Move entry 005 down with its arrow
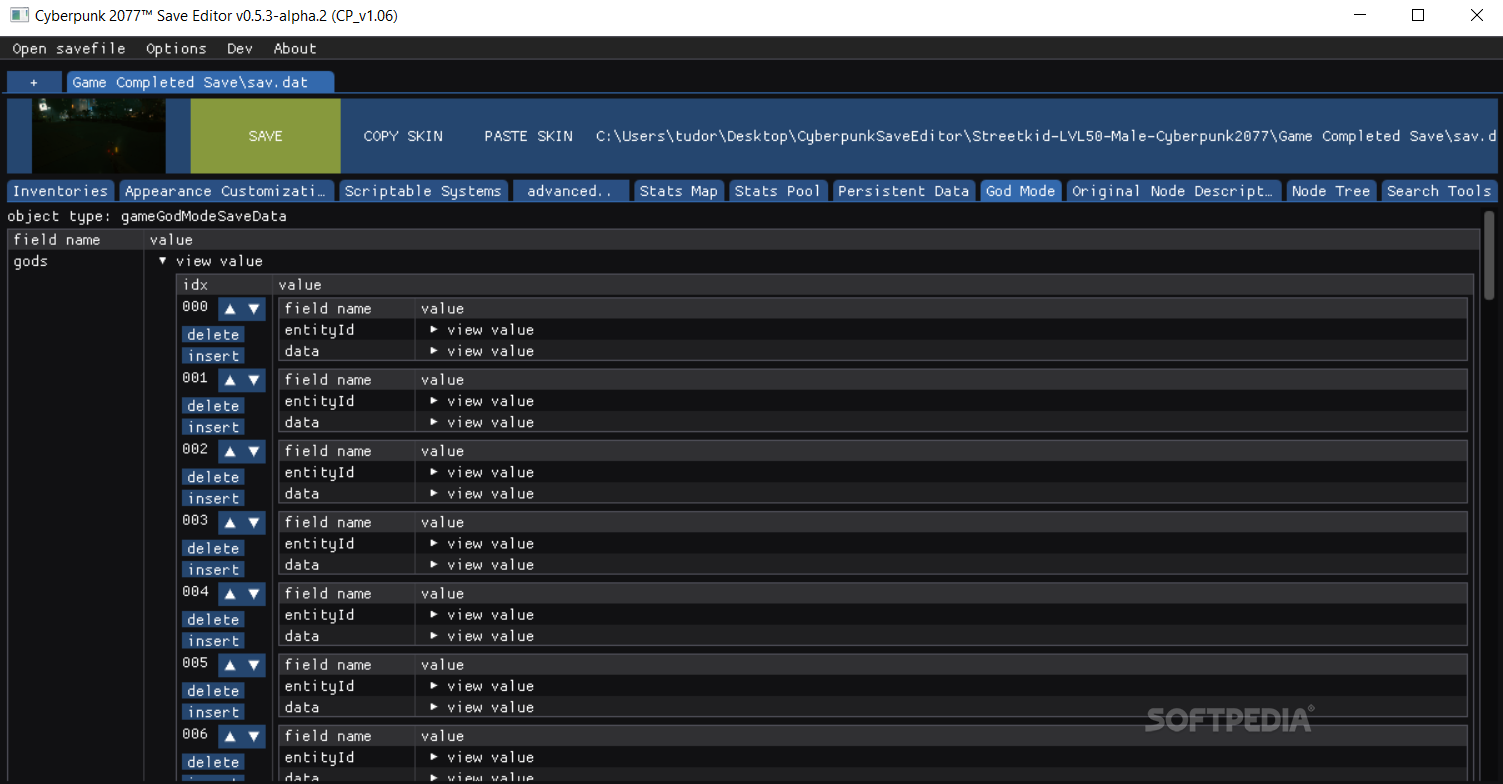 coord(254,665)
